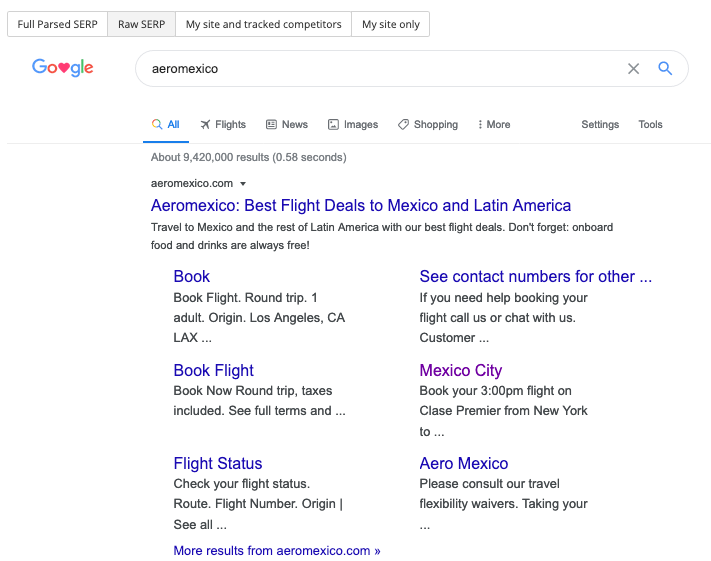Open the search Tools option

tap(650, 125)
